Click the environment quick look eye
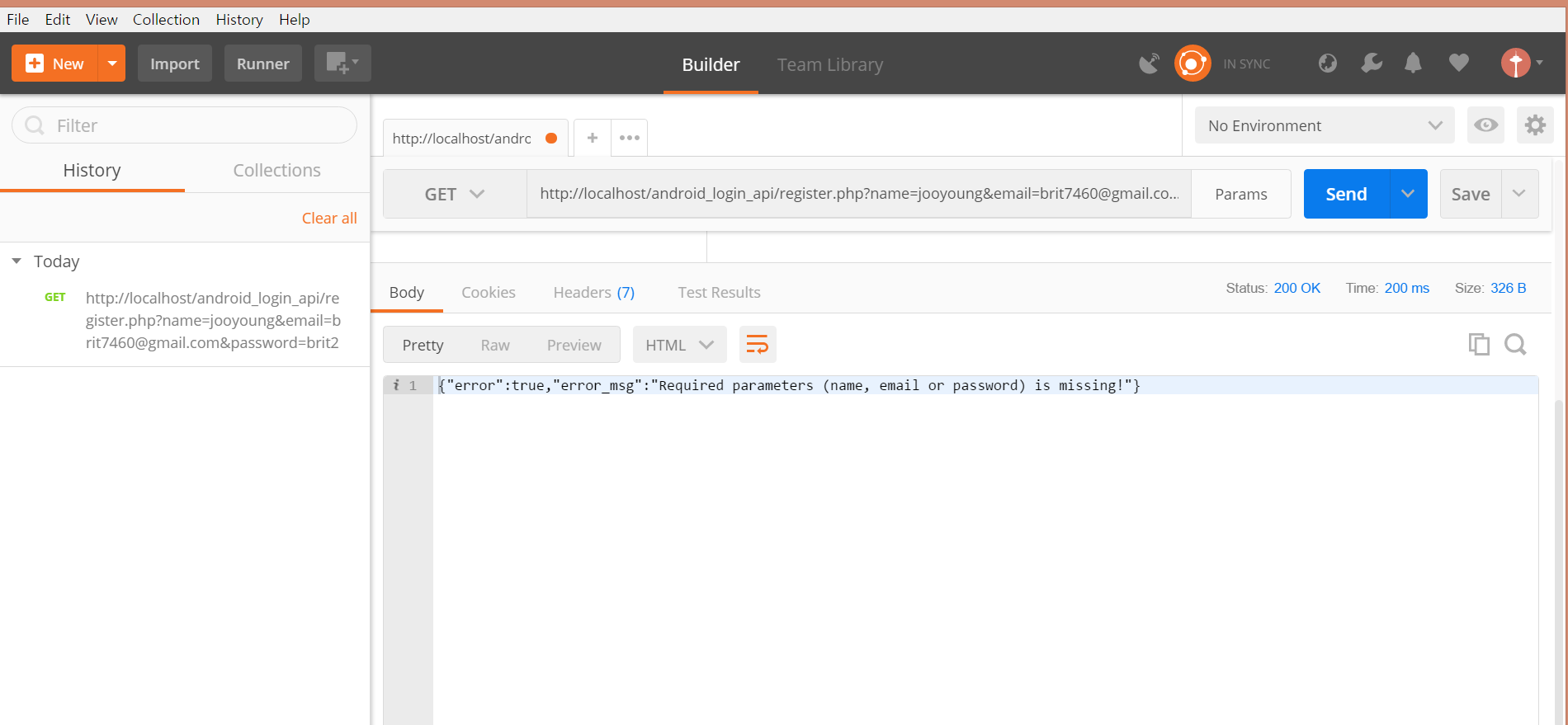Image resolution: width=1568 pixels, height=725 pixels. click(x=1485, y=125)
